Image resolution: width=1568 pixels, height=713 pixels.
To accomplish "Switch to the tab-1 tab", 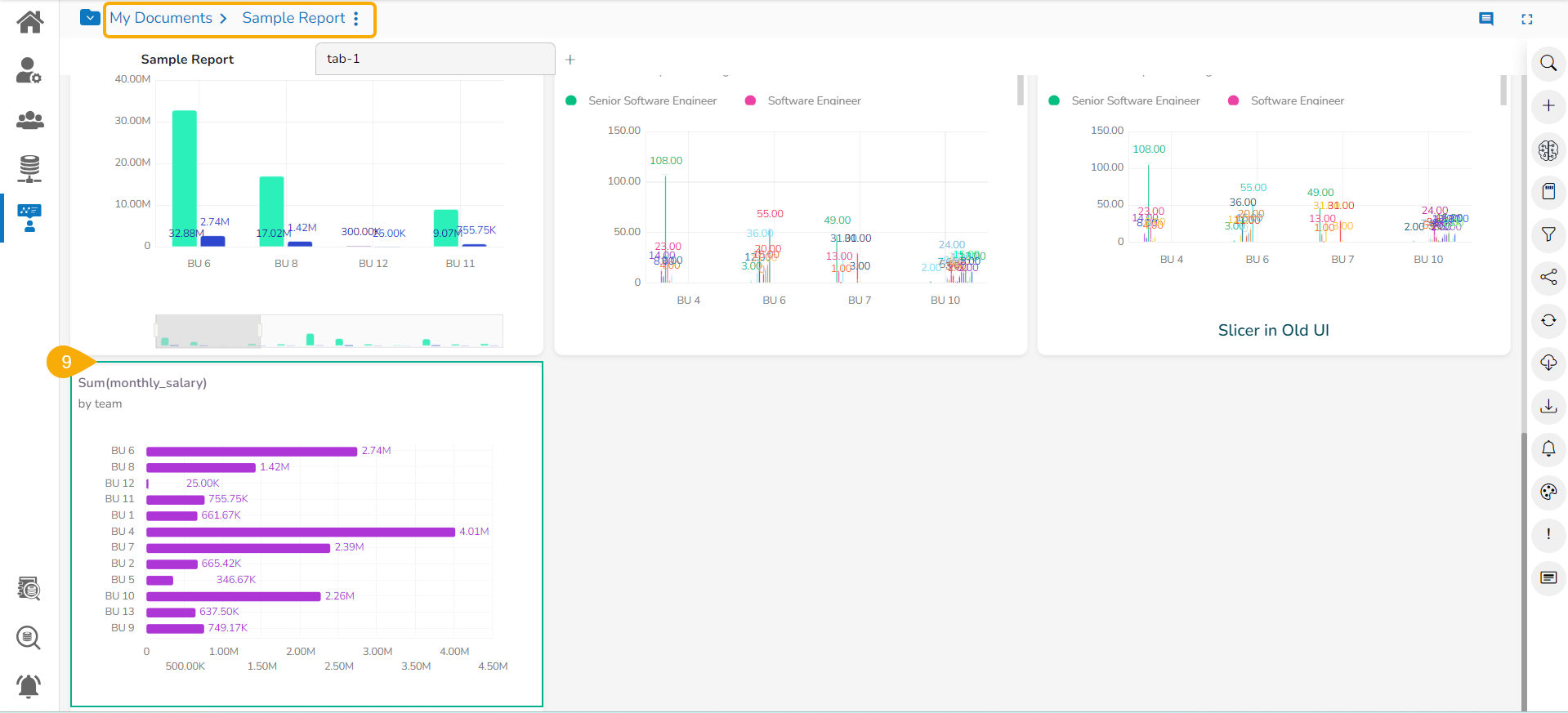I will (435, 59).
